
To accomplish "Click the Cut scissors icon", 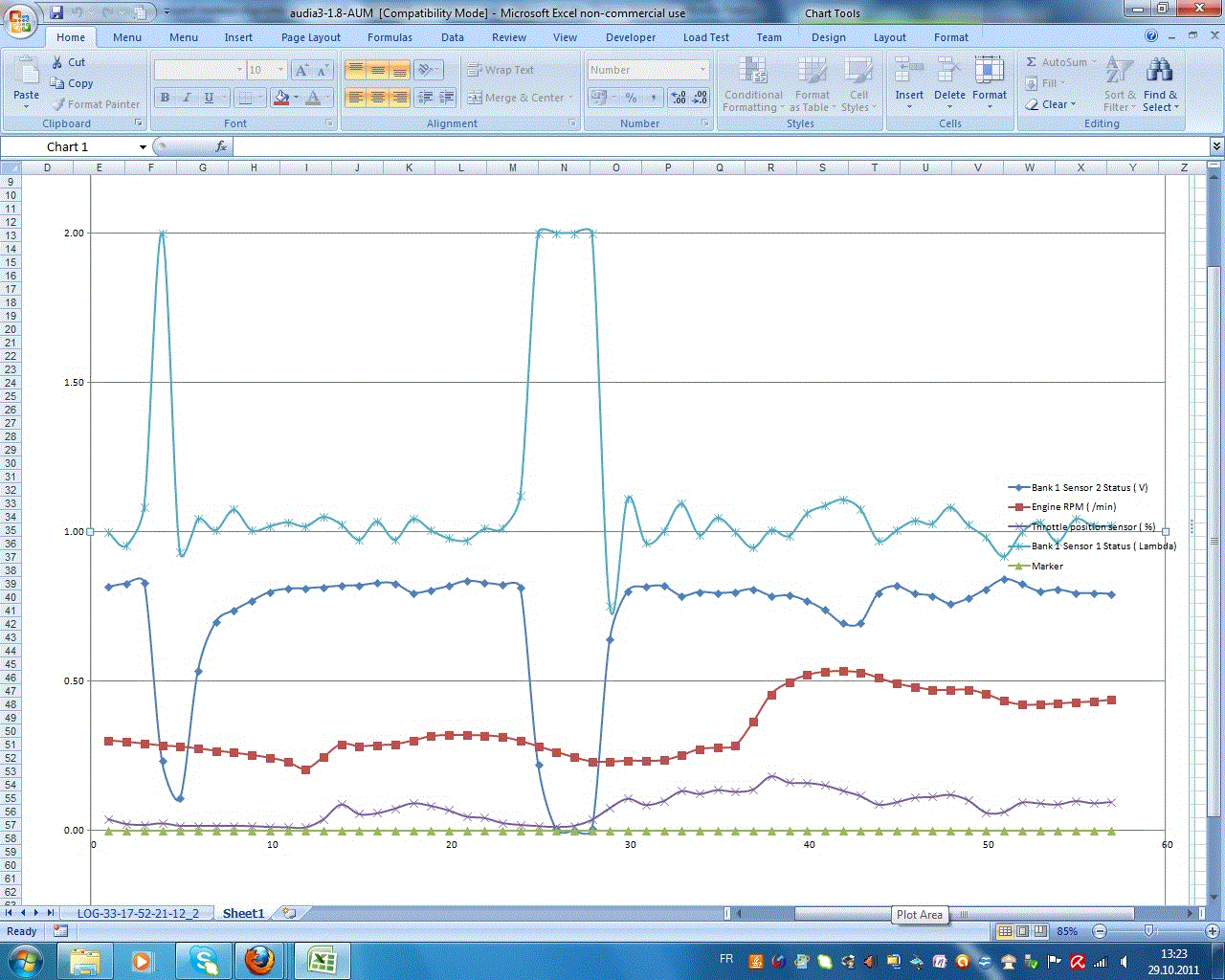I will [x=57, y=62].
